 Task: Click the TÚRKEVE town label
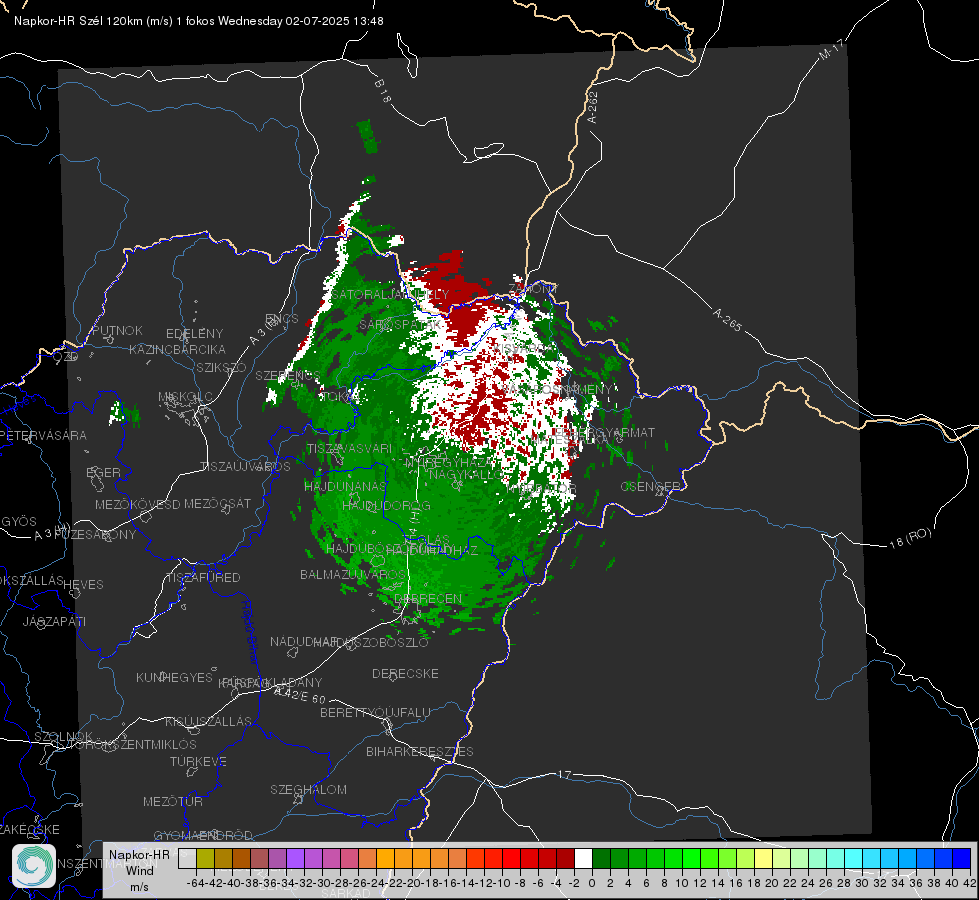click(x=198, y=762)
